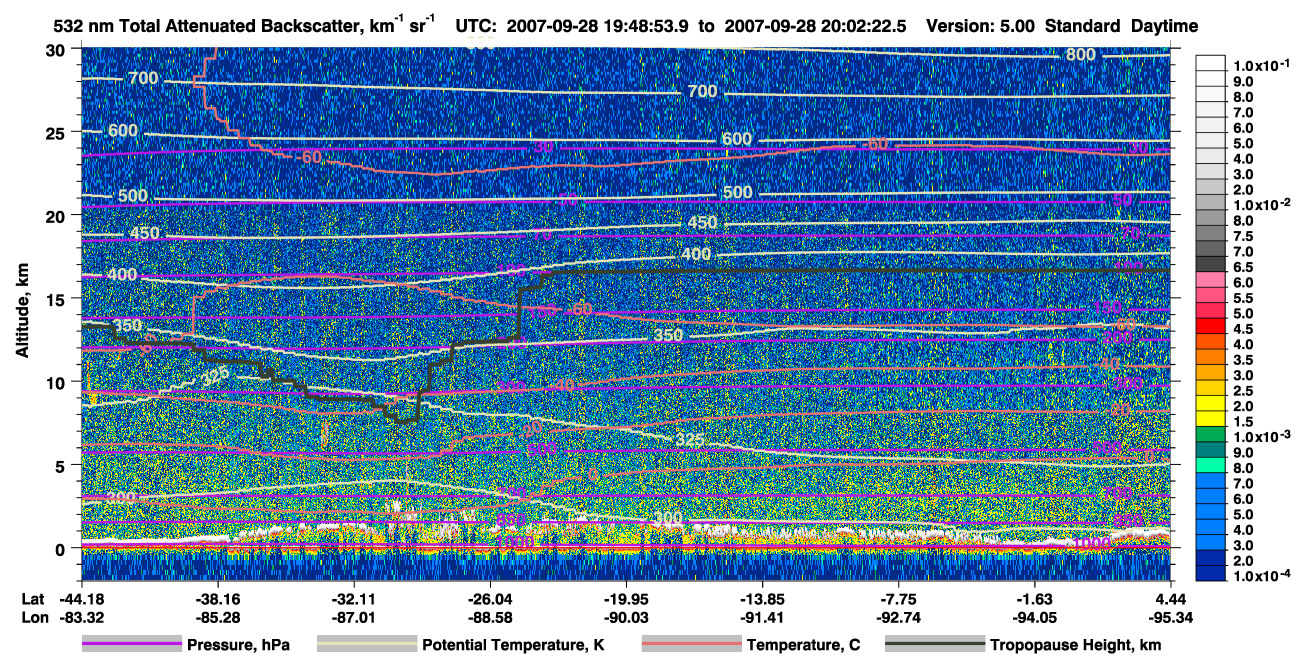Click the salmon Temperature legend line sample
The height and width of the screenshot is (667, 1300).
tap(691, 645)
